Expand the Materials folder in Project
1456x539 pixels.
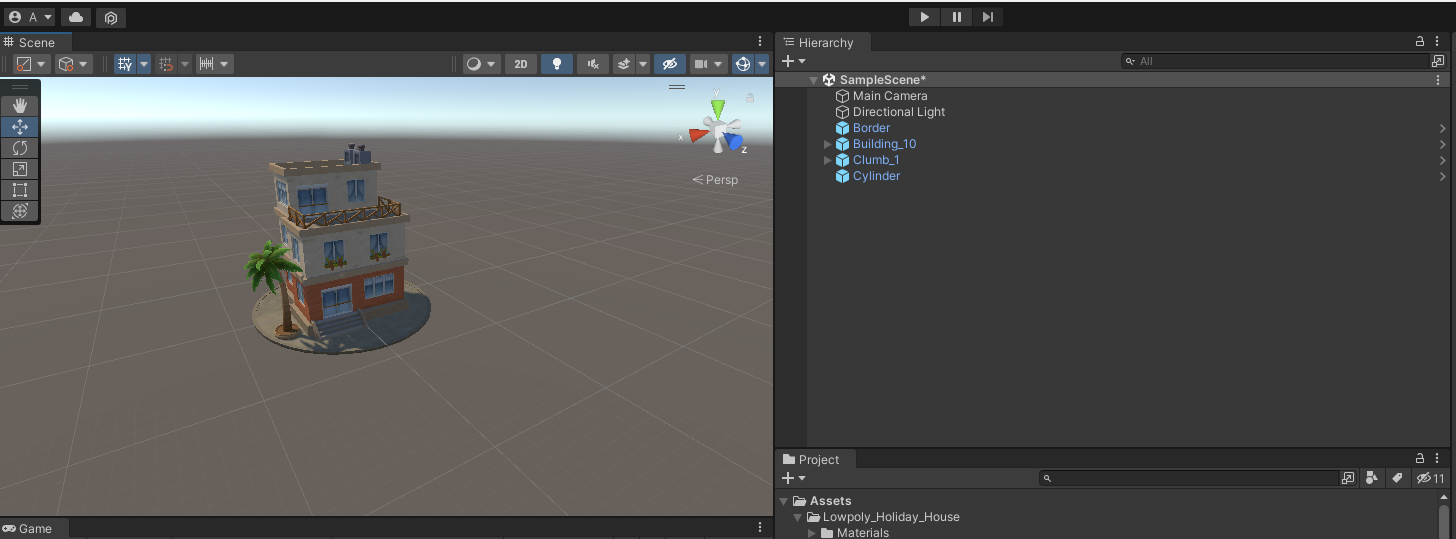tap(812, 533)
